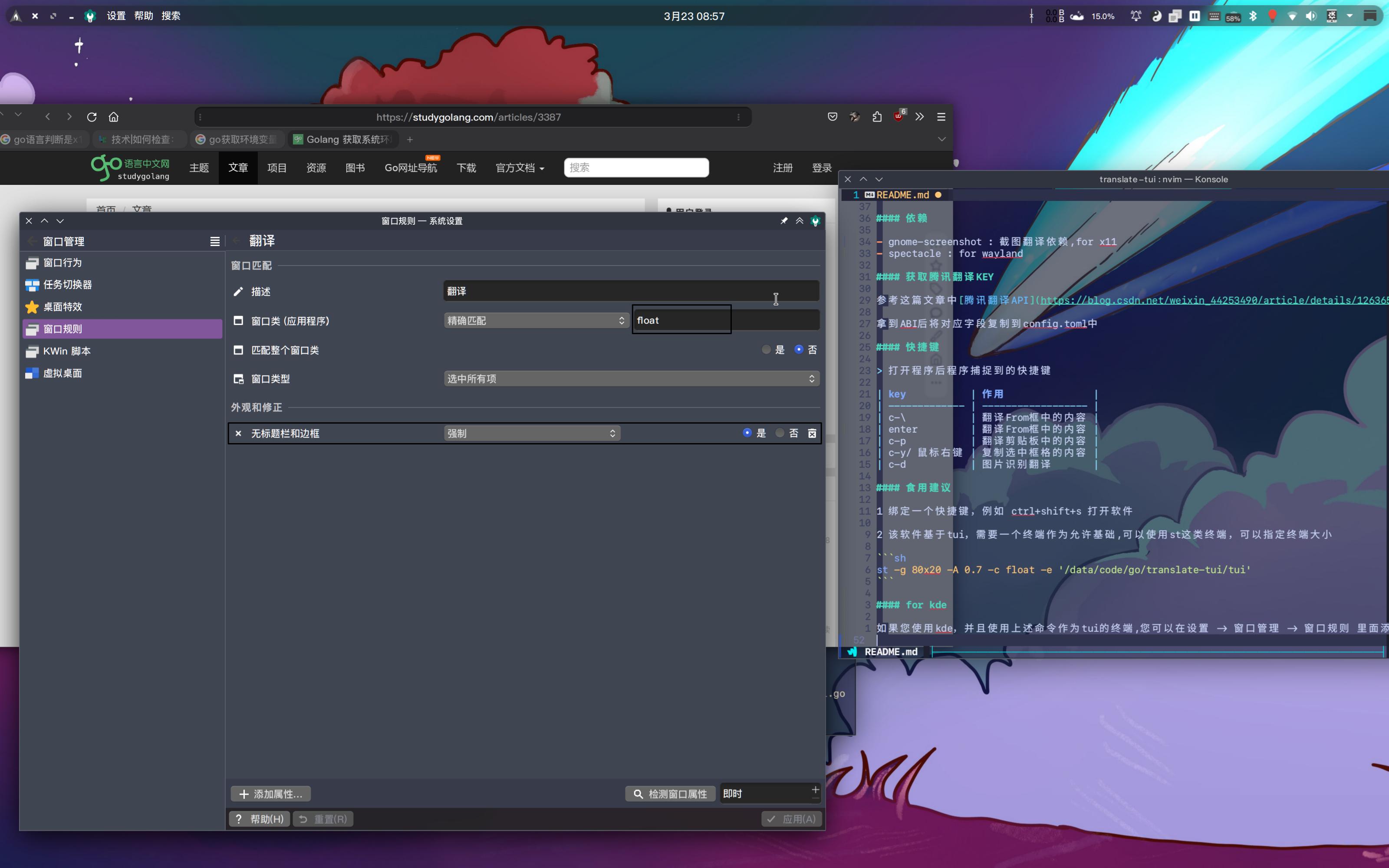
Task: Go to the browser home page
Action: [x=114, y=117]
